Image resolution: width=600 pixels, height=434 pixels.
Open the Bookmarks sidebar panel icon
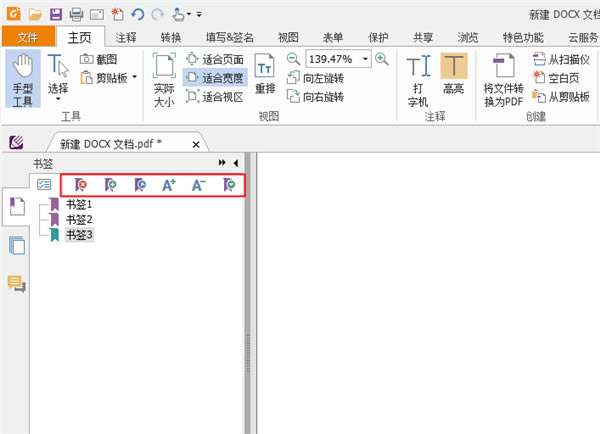click(17, 206)
